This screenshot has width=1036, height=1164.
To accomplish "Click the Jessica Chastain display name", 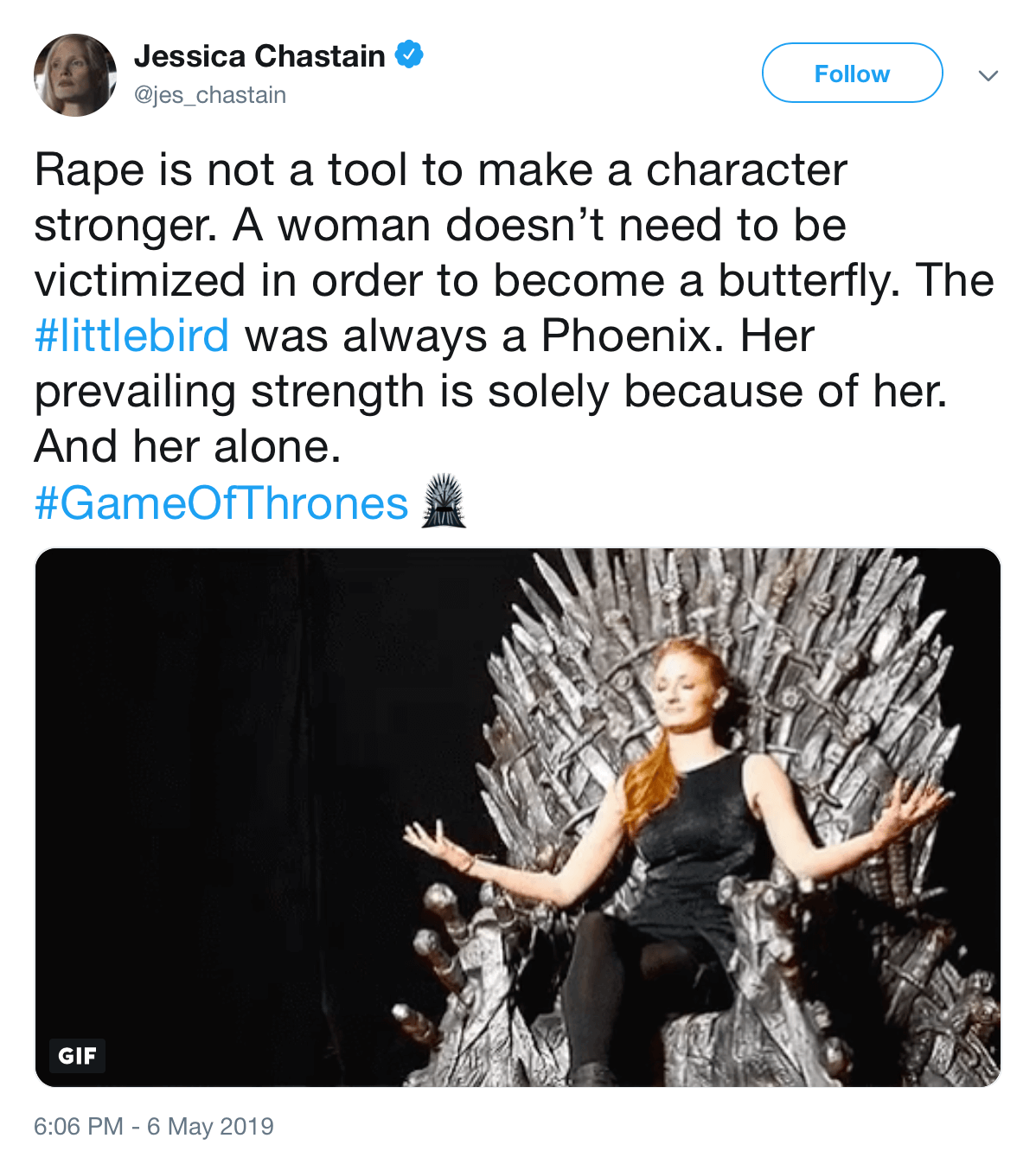I will point(259,56).
